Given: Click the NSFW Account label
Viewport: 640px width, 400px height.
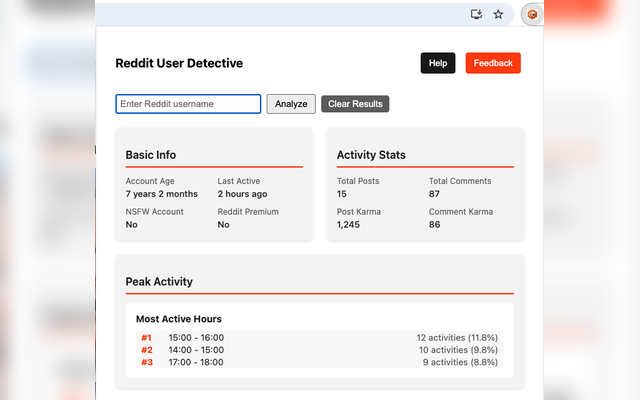Looking at the screenshot, I should coord(154,212).
